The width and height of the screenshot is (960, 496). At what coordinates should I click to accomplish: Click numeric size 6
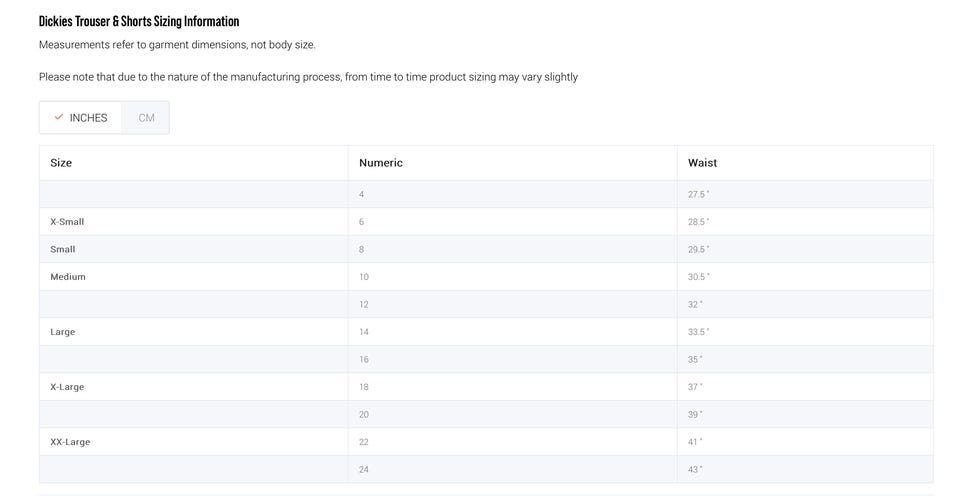click(361, 222)
